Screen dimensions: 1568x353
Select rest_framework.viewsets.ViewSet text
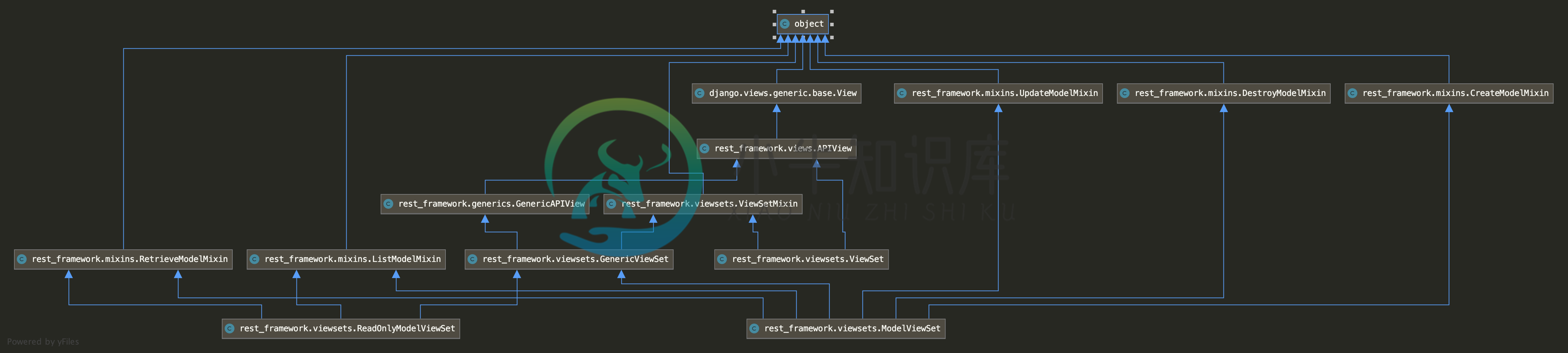(808, 259)
